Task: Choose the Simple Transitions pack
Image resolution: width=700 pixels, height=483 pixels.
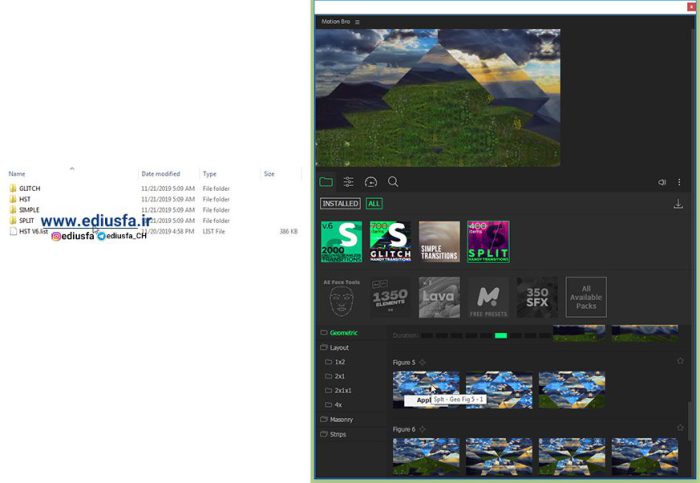Action: coord(439,242)
